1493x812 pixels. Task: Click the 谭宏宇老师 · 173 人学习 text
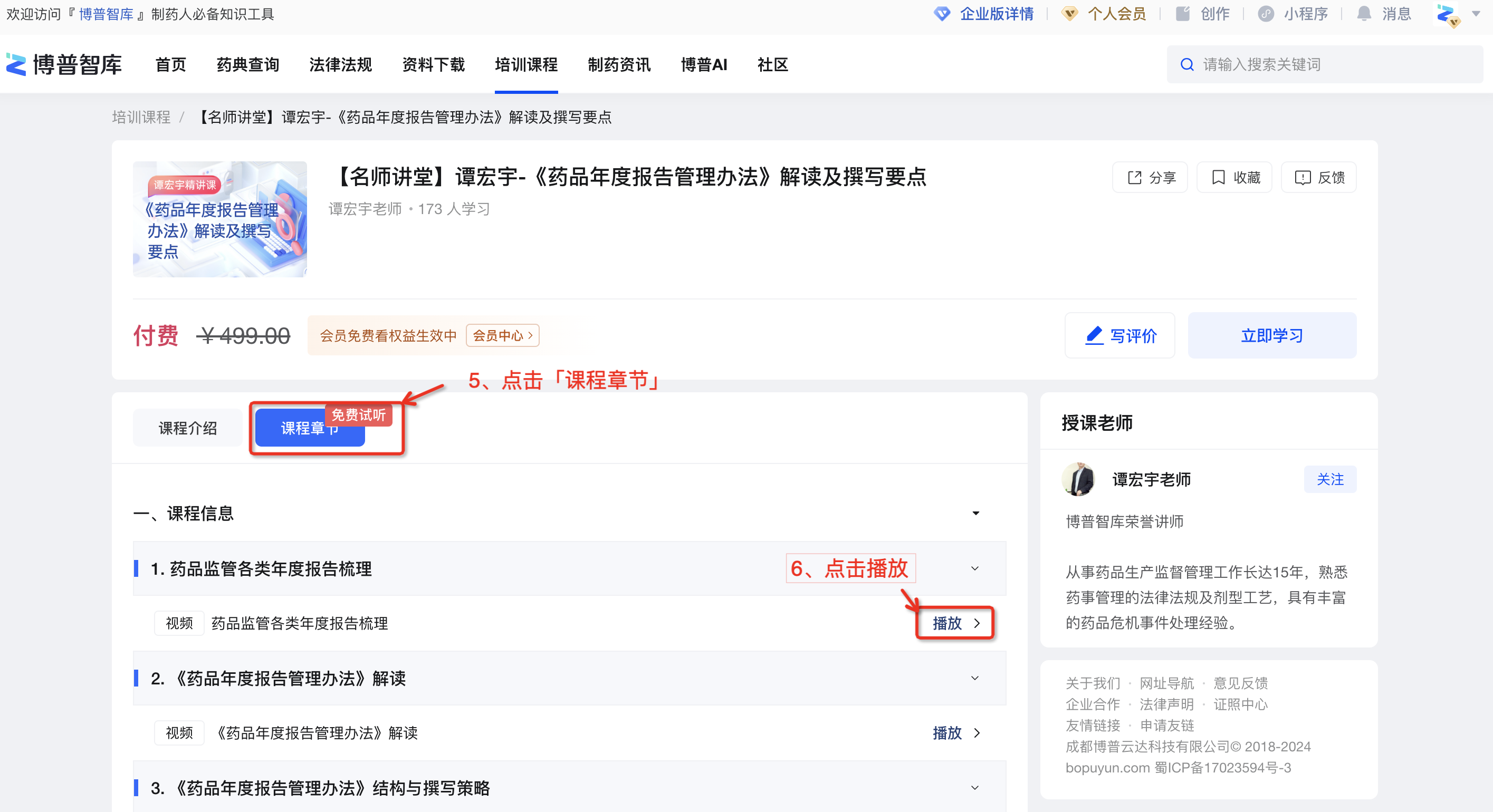[x=409, y=209]
